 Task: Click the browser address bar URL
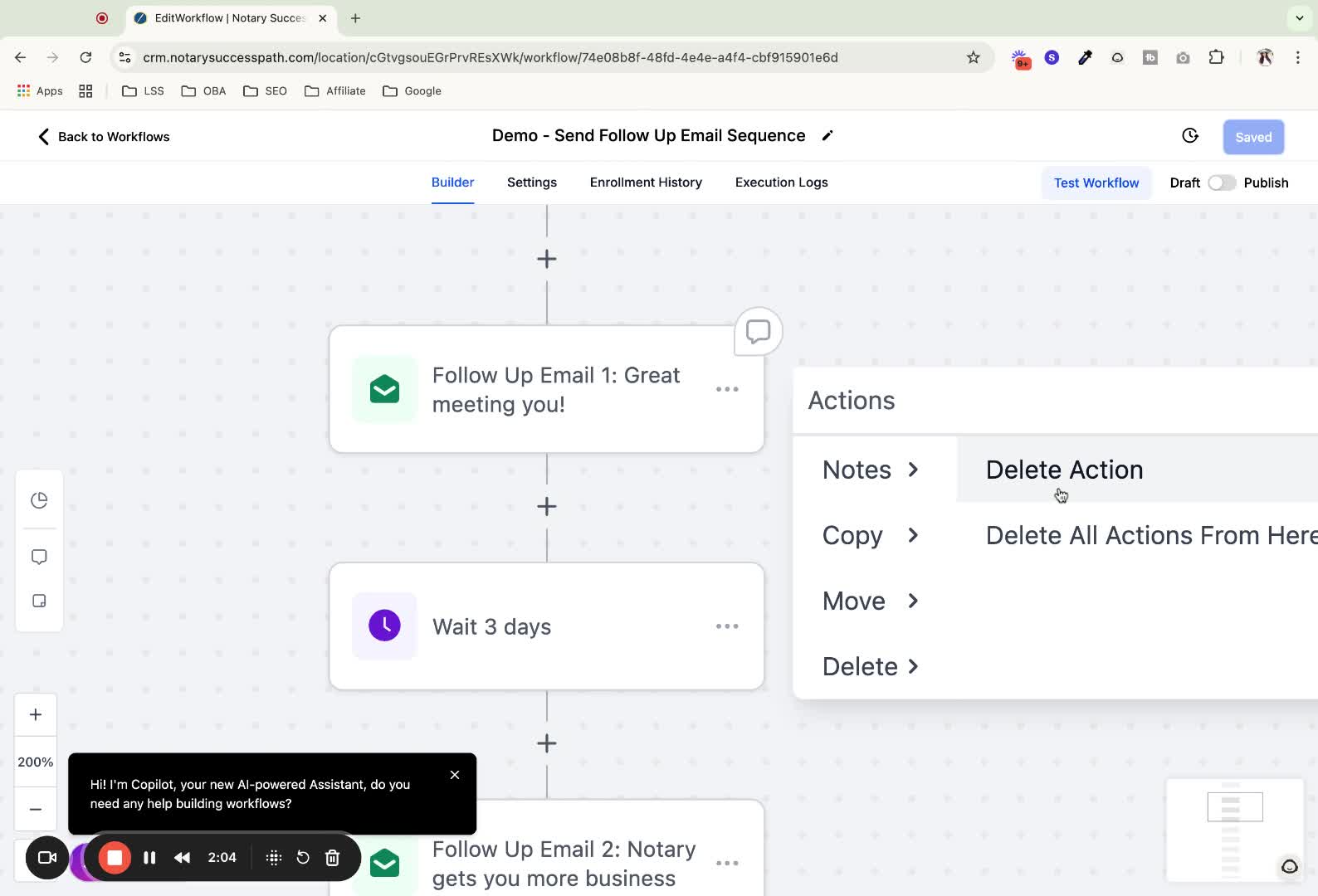tap(490, 57)
